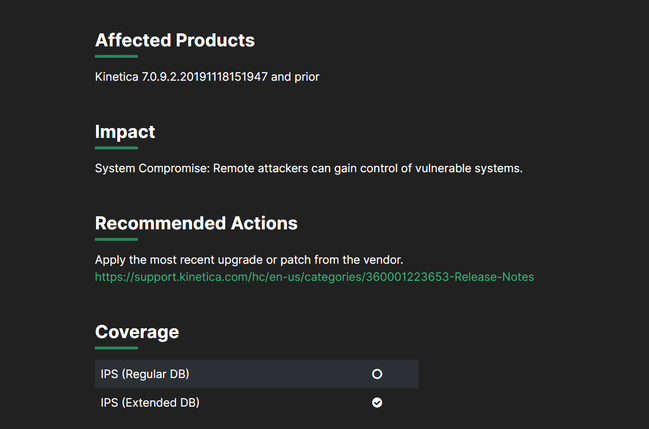This screenshot has height=429, width=649.
Task: Click the Recommended Actions heading
Action: pyautogui.click(x=196, y=223)
